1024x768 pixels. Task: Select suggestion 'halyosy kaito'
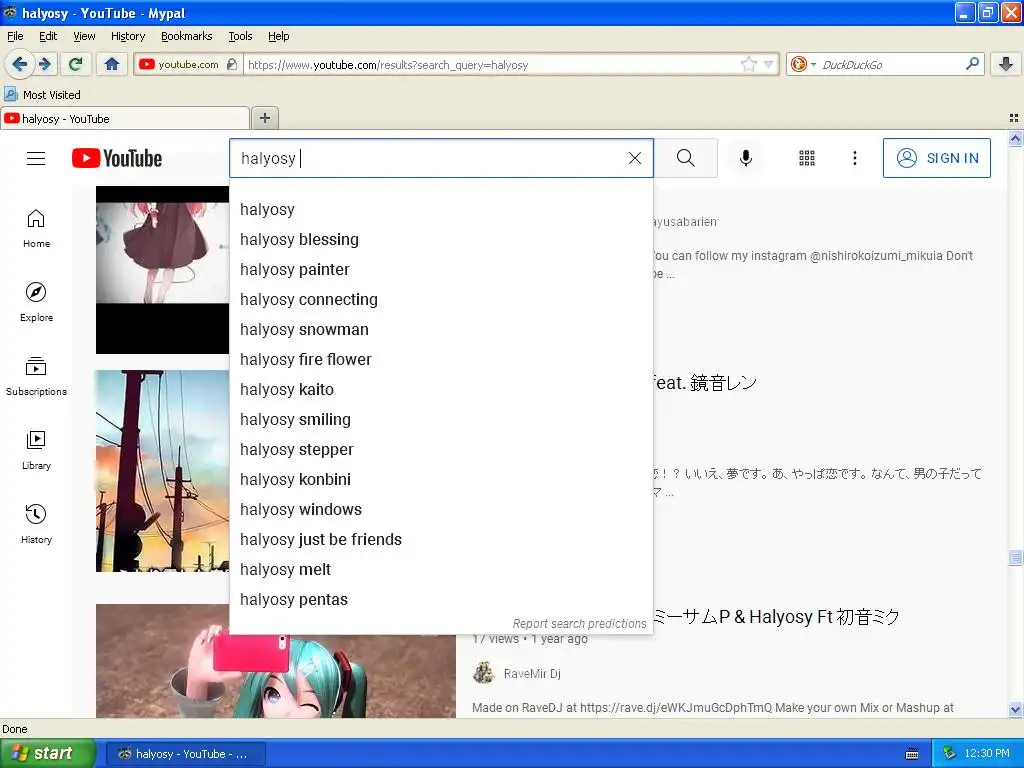[441, 390]
